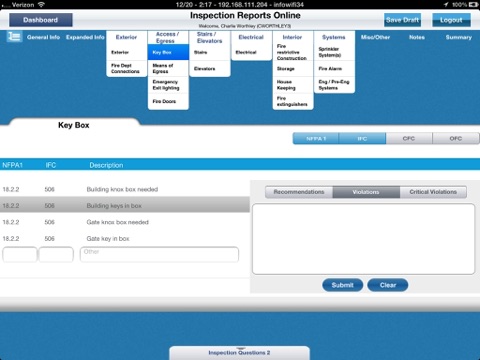Screen dimensions: 480x360
Task: Open the Fire Doors item
Action: pos(168,101)
